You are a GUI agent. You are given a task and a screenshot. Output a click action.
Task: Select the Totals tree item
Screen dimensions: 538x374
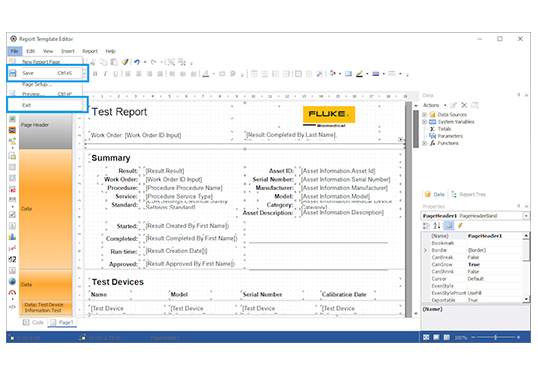point(444,129)
